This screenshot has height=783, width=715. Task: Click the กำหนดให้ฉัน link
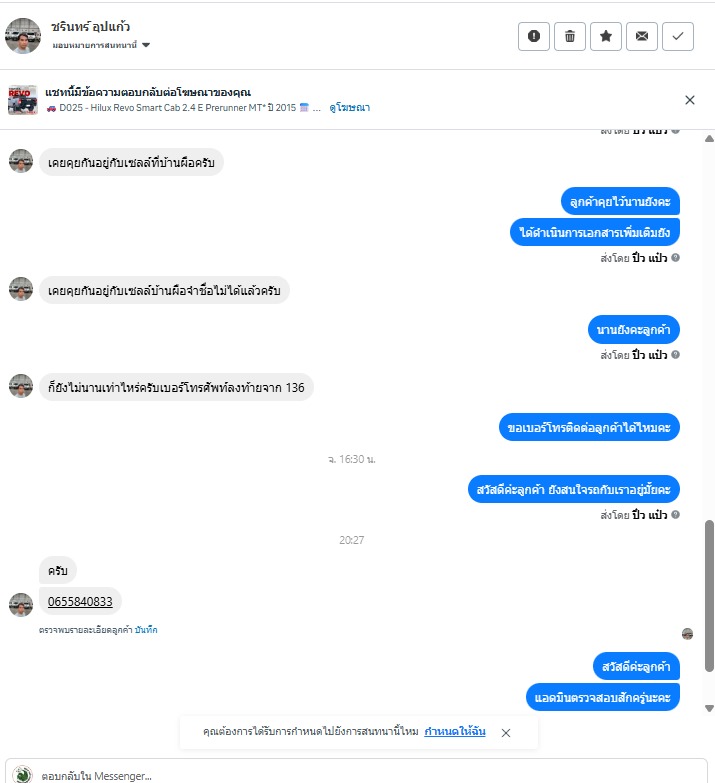455,731
